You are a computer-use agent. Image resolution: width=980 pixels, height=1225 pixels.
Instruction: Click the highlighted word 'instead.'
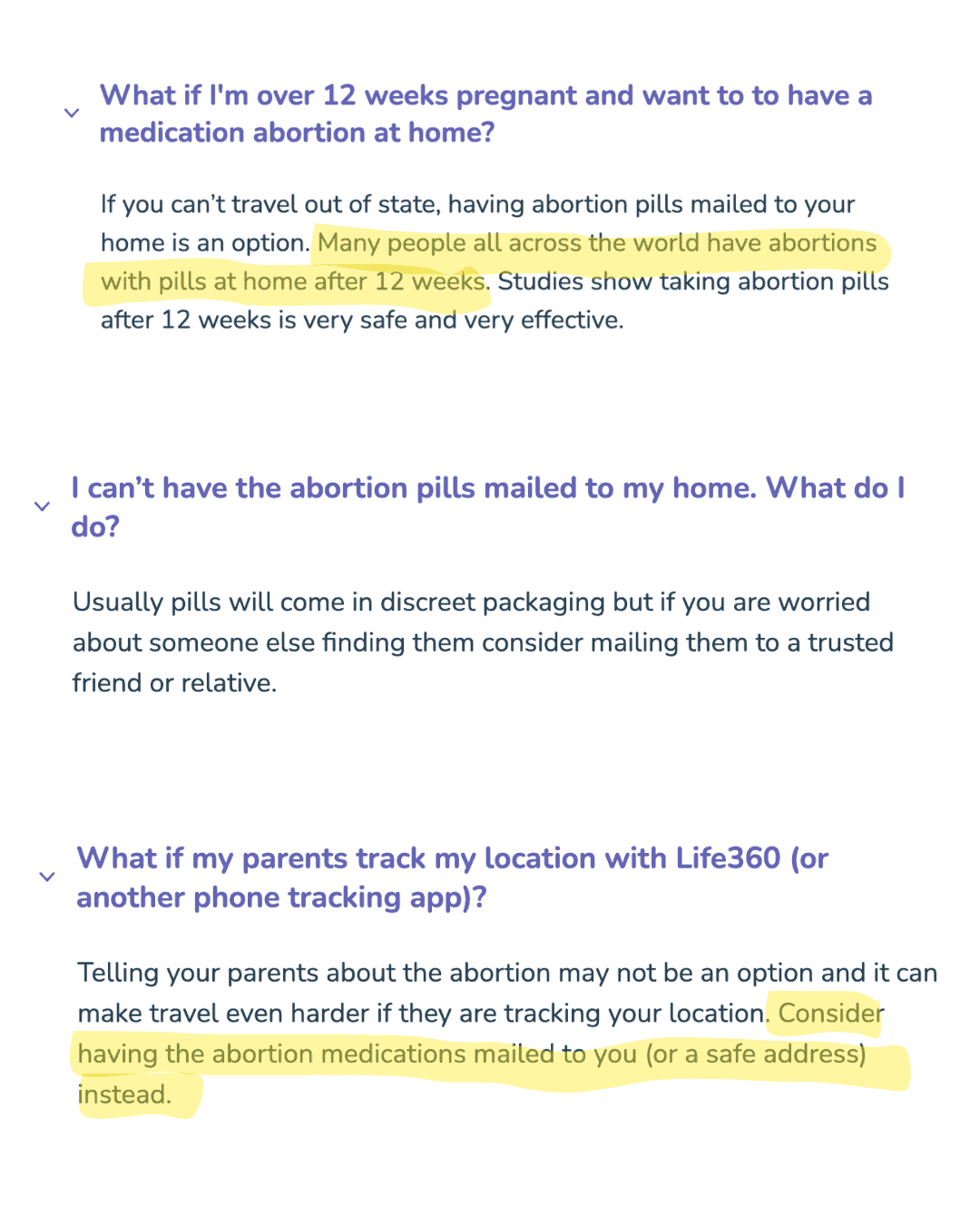pyautogui.click(x=124, y=1095)
